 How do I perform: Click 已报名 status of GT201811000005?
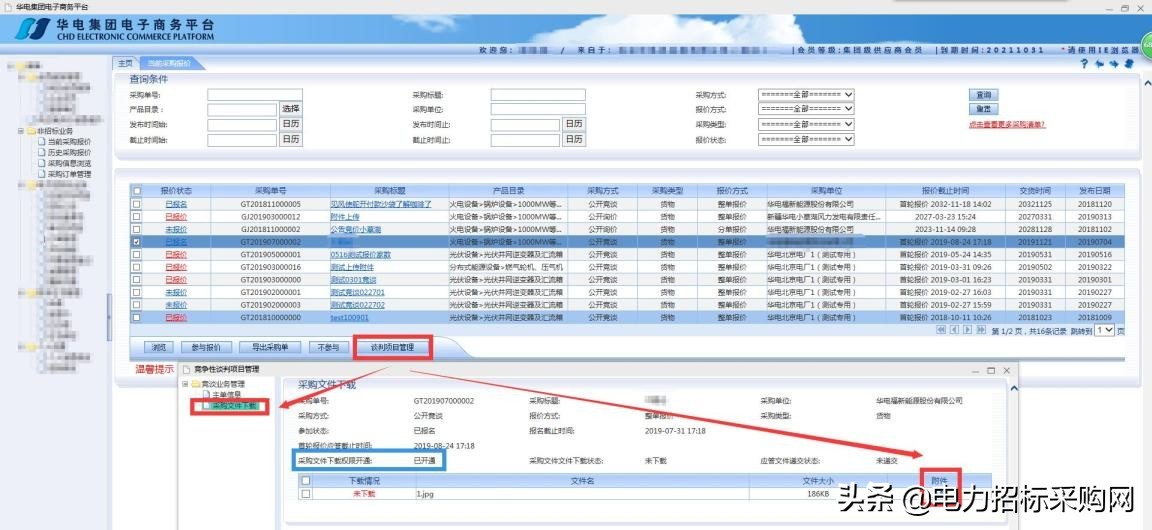pos(176,204)
